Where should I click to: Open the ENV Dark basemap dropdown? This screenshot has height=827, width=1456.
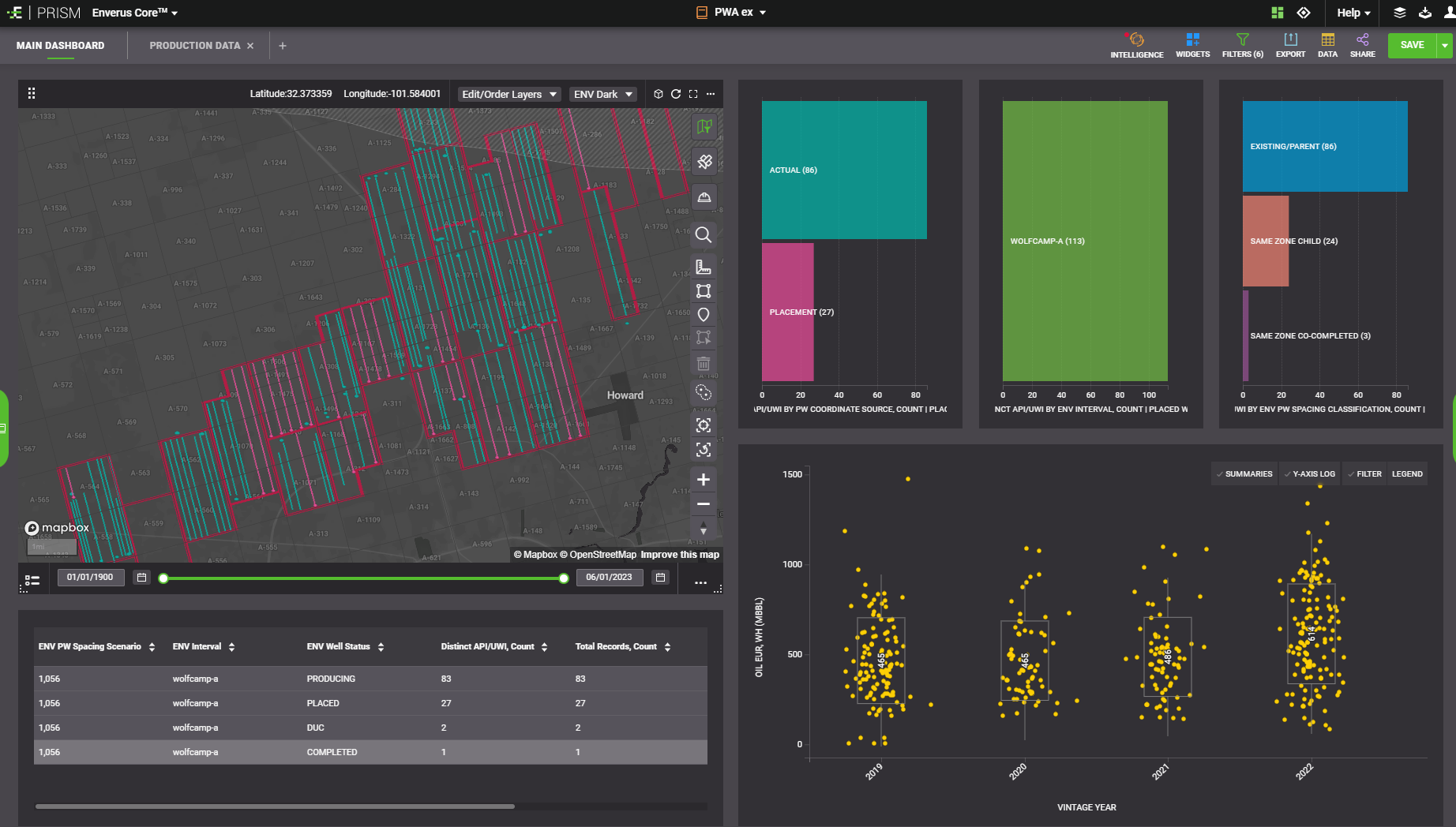(603, 94)
